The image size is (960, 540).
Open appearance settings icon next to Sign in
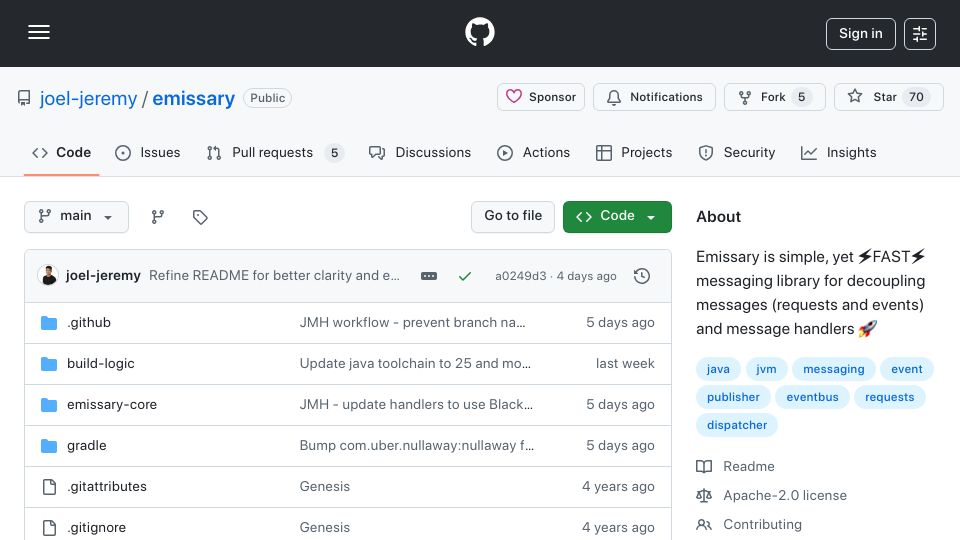[920, 34]
